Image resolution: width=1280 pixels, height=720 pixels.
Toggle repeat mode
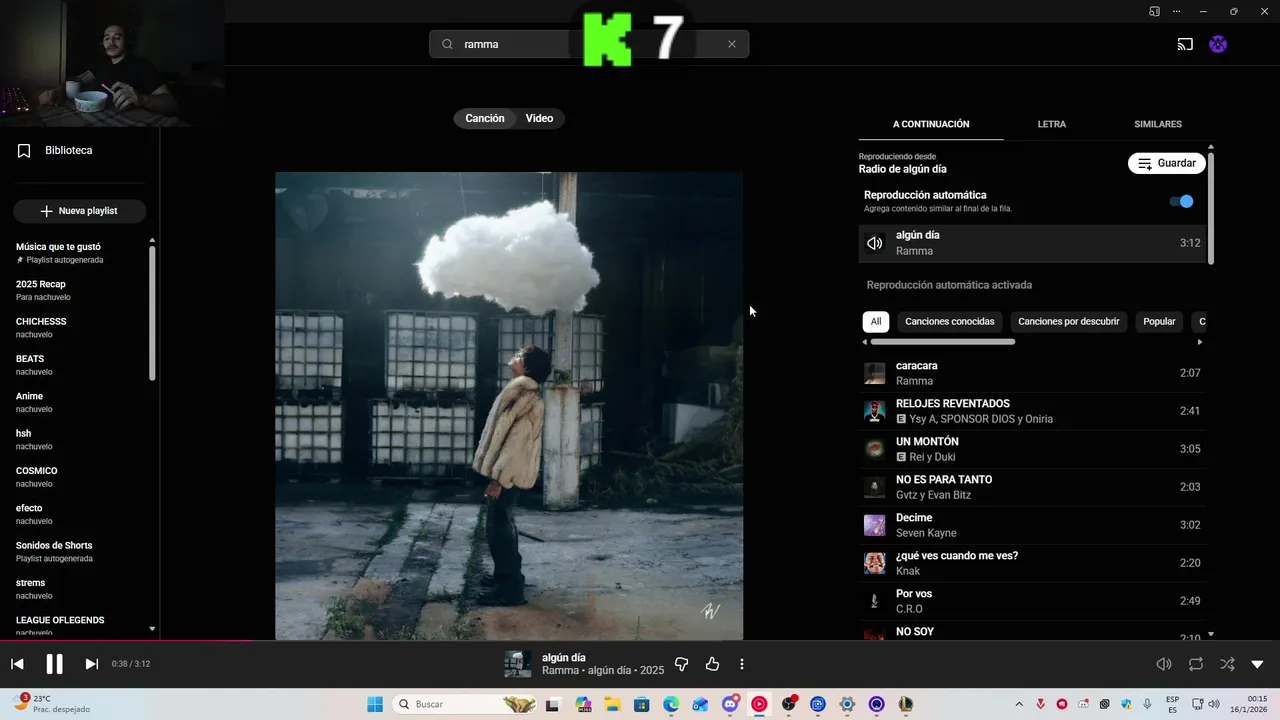click(1196, 664)
